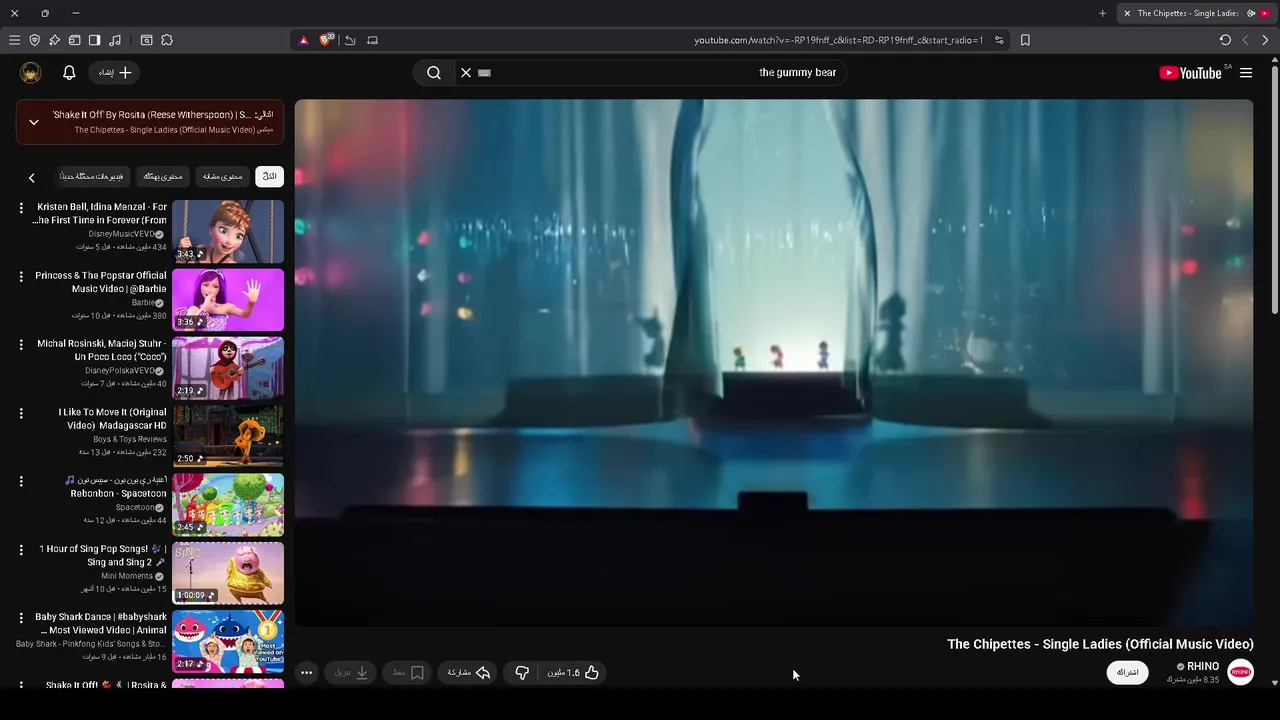Click the browser address bar URL
The image size is (1280, 720).
(838, 40)
